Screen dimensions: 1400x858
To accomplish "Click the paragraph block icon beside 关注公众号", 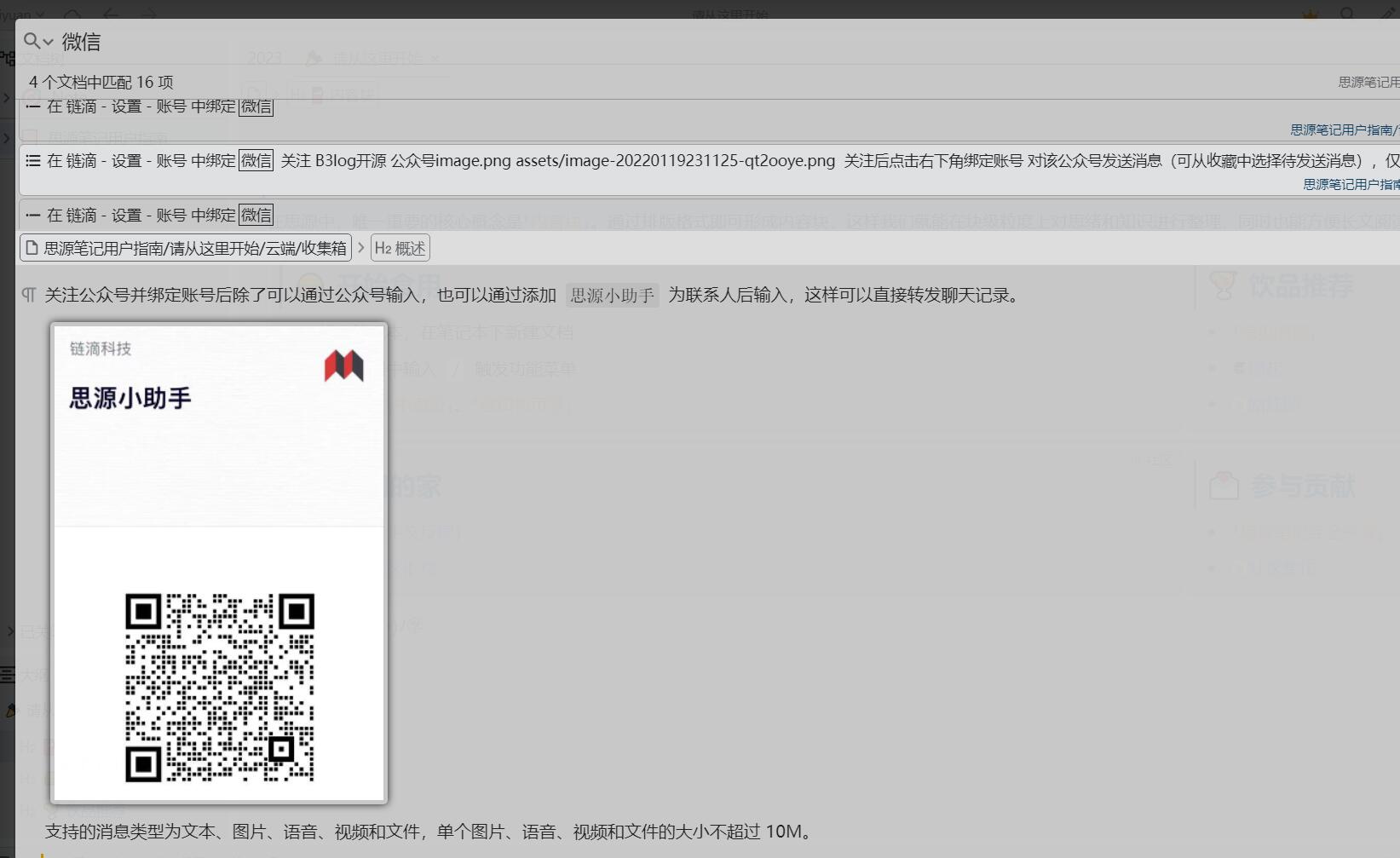I will 29,295.
